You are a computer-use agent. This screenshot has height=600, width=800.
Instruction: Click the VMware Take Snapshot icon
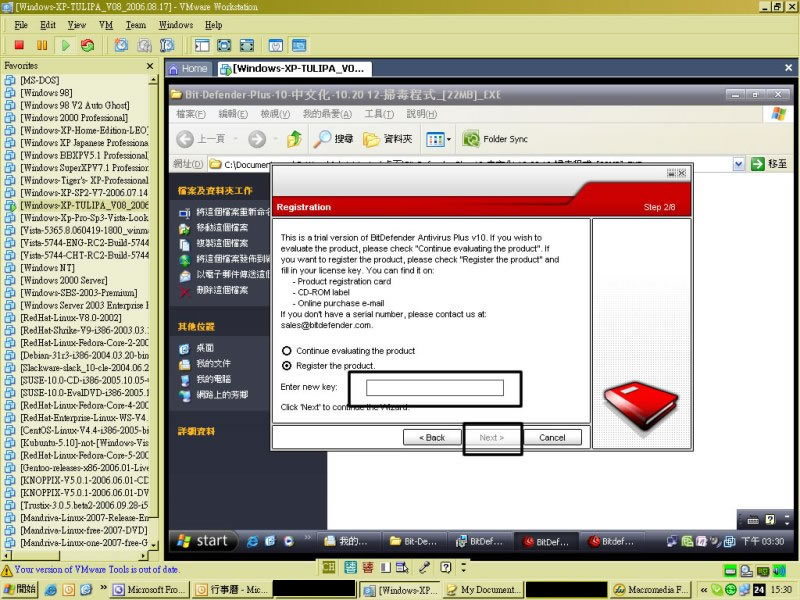(x=121, y=45)
